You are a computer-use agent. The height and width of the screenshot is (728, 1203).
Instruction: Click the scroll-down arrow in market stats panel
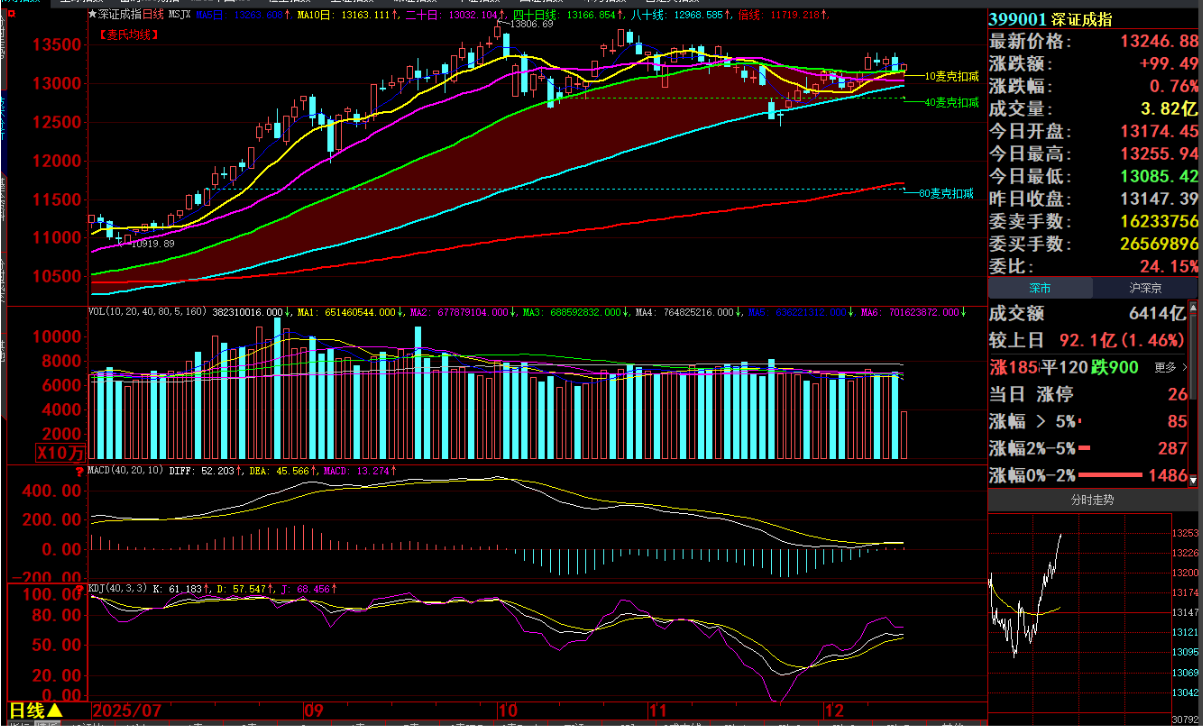coord(1194,479)
